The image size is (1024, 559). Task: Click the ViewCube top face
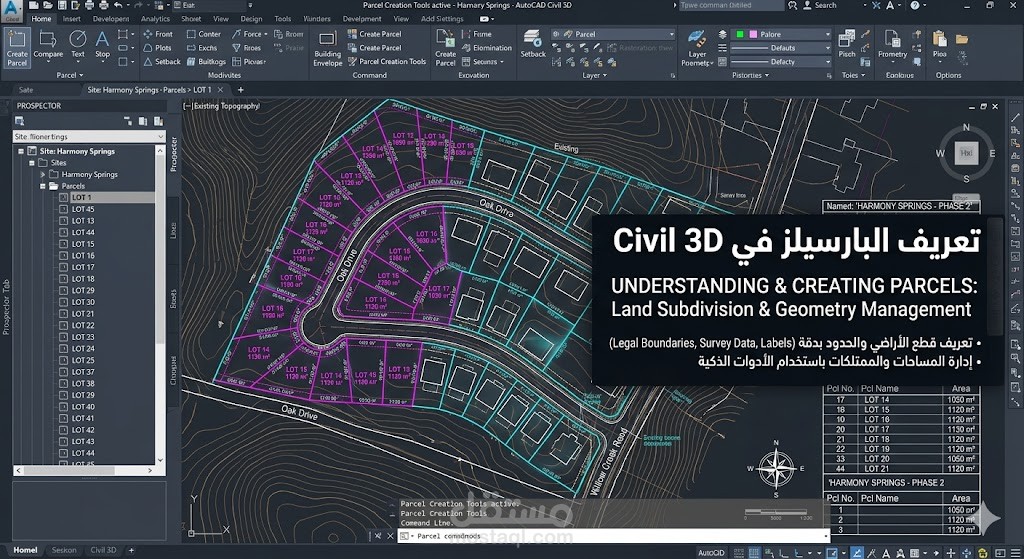966,153
